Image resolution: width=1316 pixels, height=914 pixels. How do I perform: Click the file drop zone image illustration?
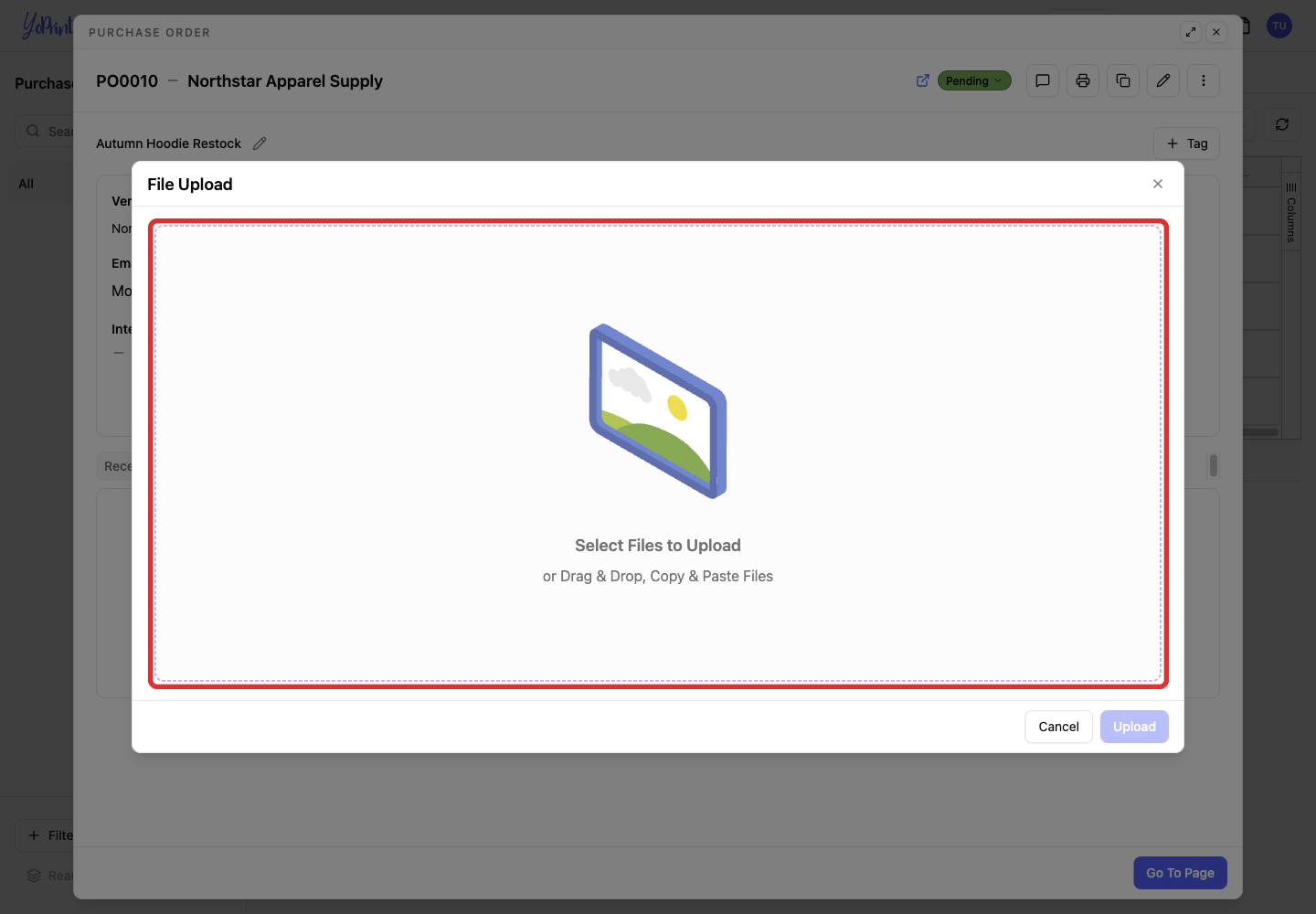pyautogui.click(x=658, y=411)
